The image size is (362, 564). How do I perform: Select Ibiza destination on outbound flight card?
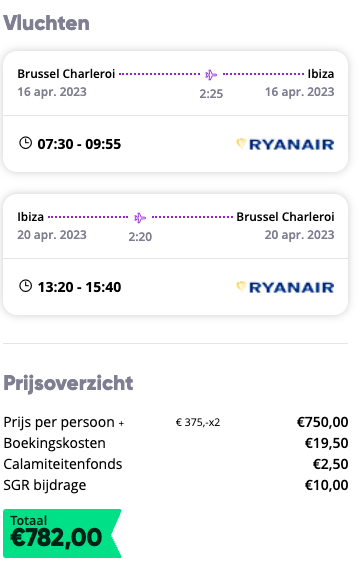[321, 74]
